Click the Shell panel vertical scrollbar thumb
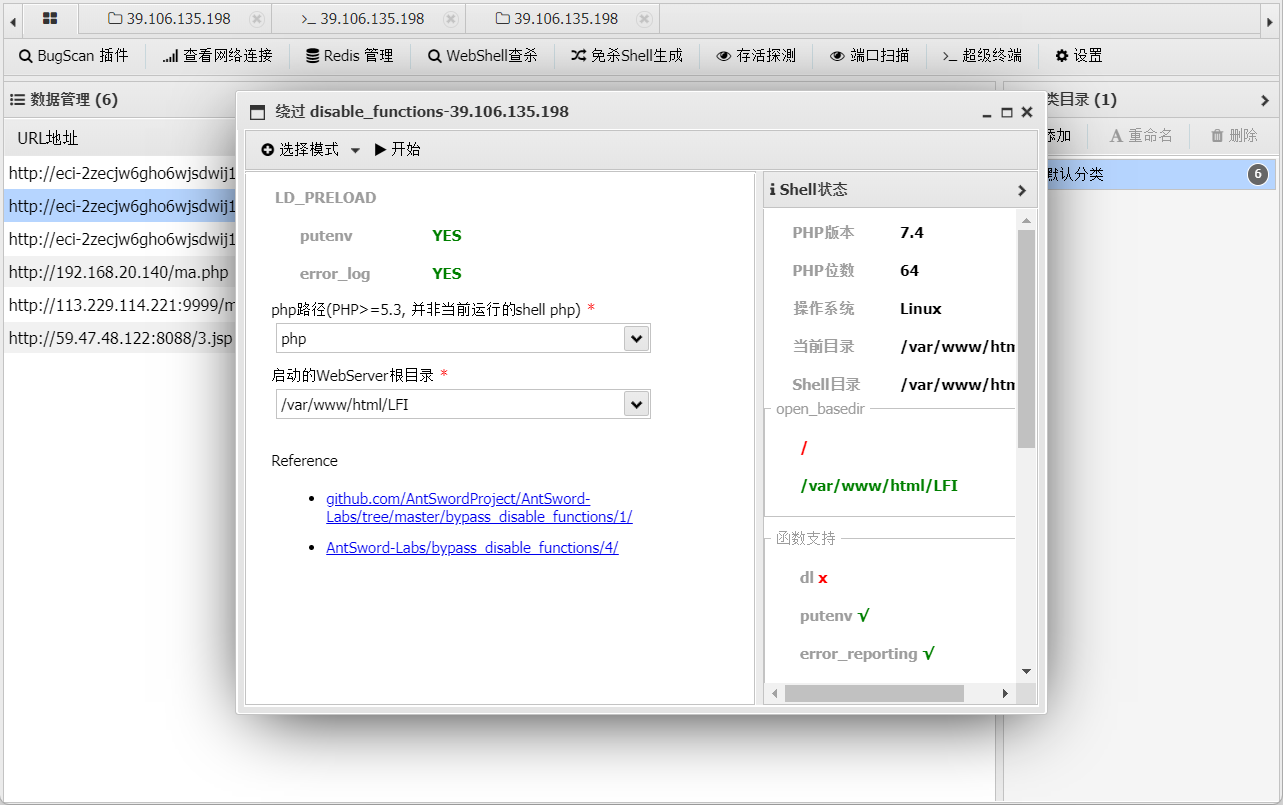The image size is (1283, 805). click(x=1026, y=338)
